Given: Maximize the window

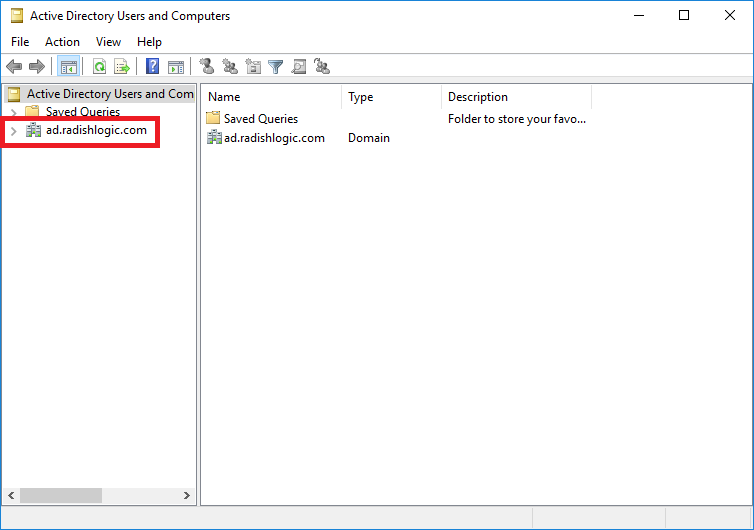Looking at the screenshot, I should (684, 15).
